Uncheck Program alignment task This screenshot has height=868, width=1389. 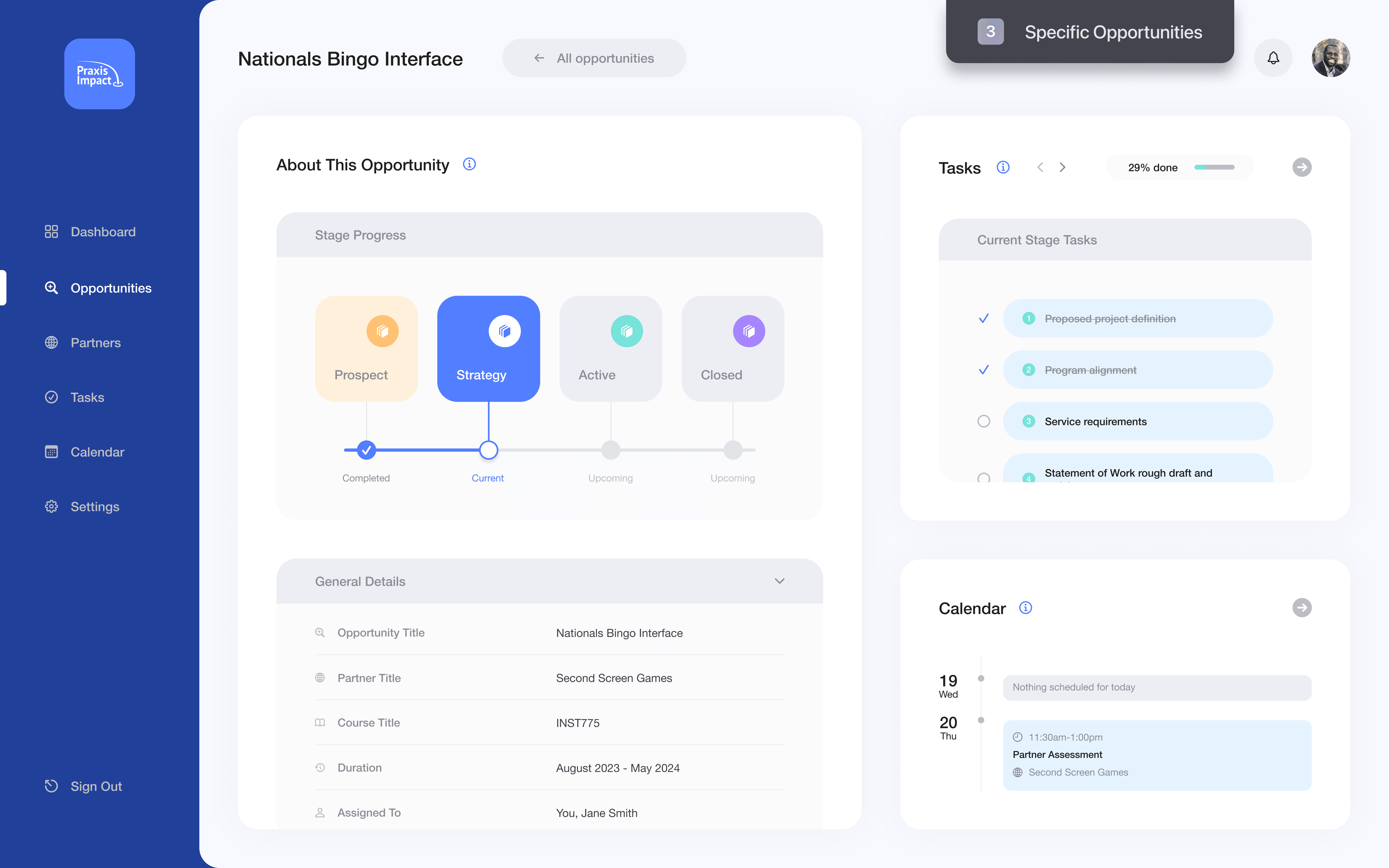[x=984, y=370]
